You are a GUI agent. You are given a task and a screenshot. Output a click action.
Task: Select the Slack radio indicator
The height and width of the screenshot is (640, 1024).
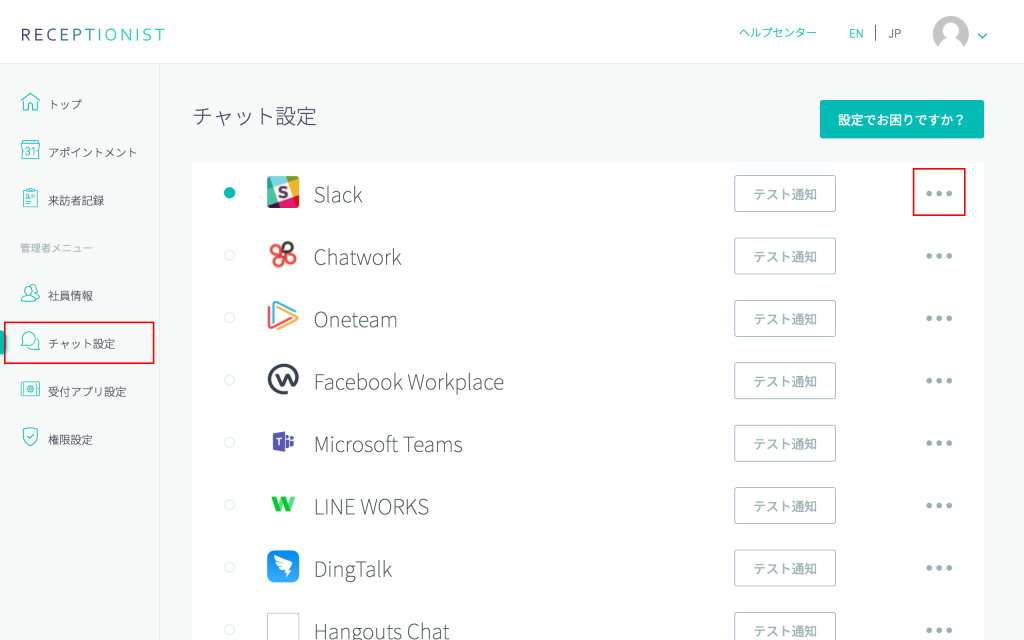(230, 193)
